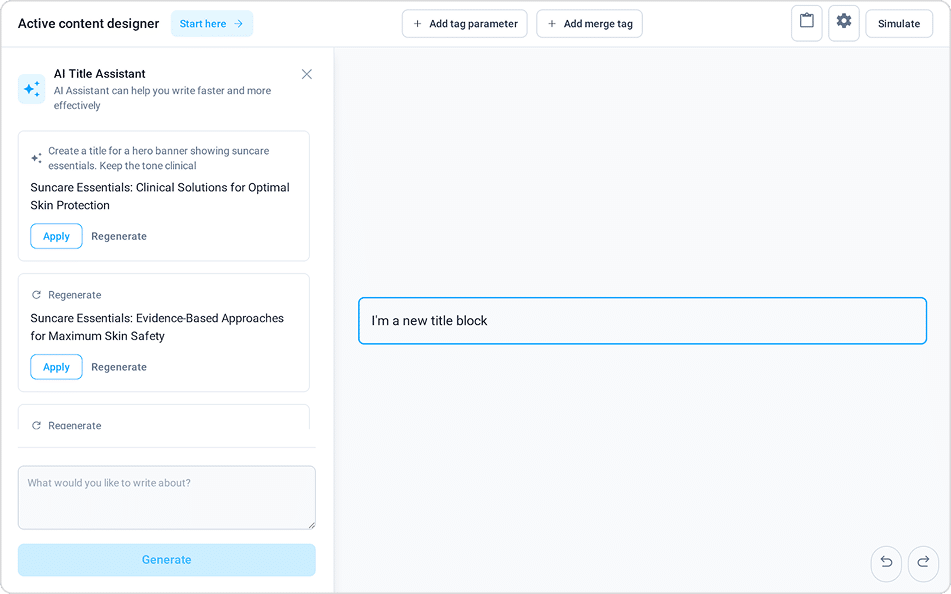Viewport: 951px width, 594px height.
Task: Open the Start here guide
Action: (x=211, y=24)
